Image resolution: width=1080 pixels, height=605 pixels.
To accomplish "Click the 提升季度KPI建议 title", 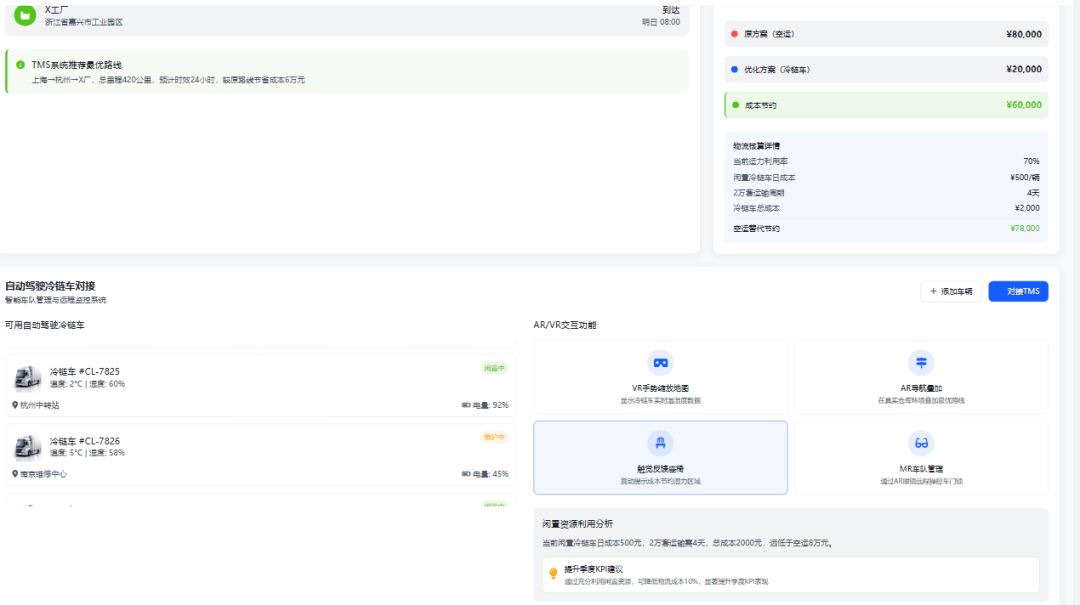I will tap(593, 569).
